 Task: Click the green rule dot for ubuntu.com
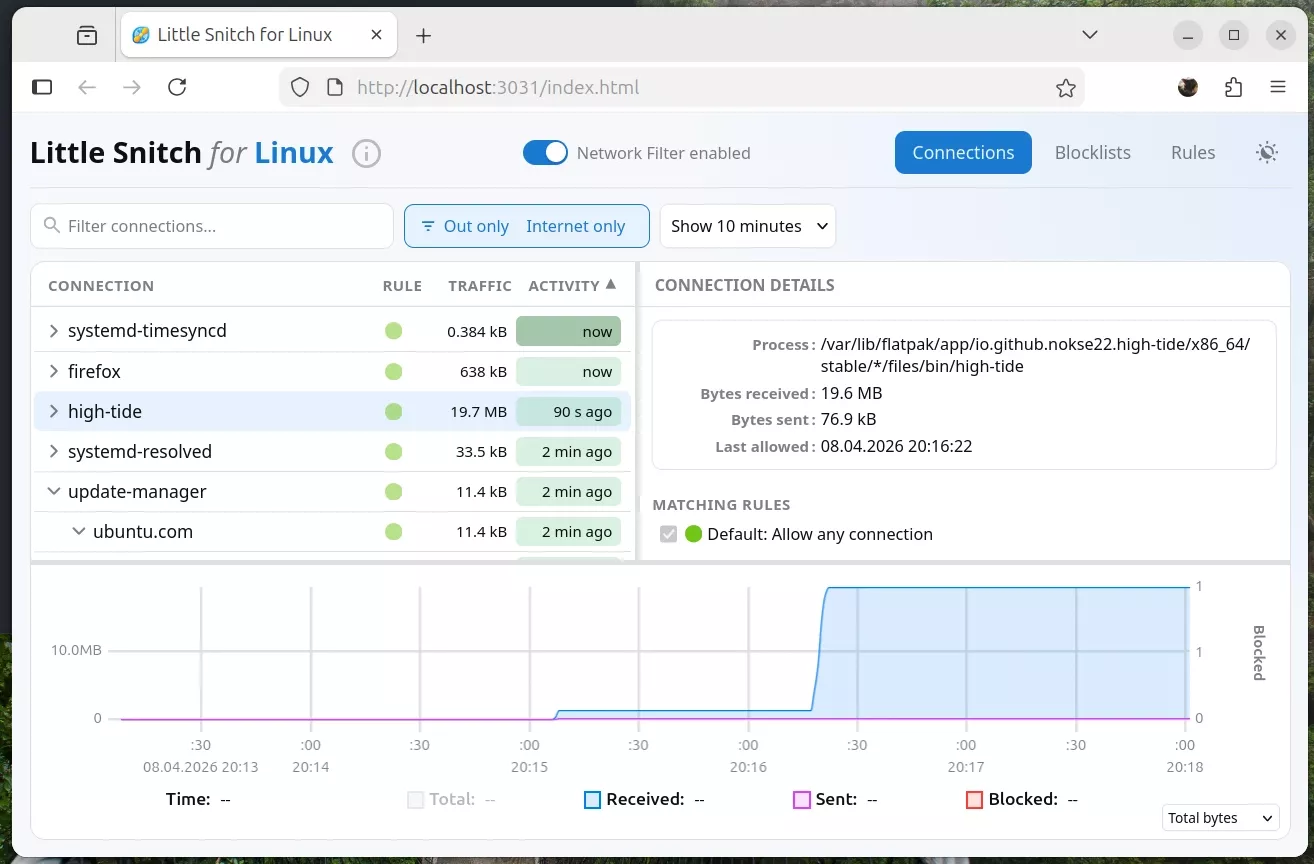[394, 531]
